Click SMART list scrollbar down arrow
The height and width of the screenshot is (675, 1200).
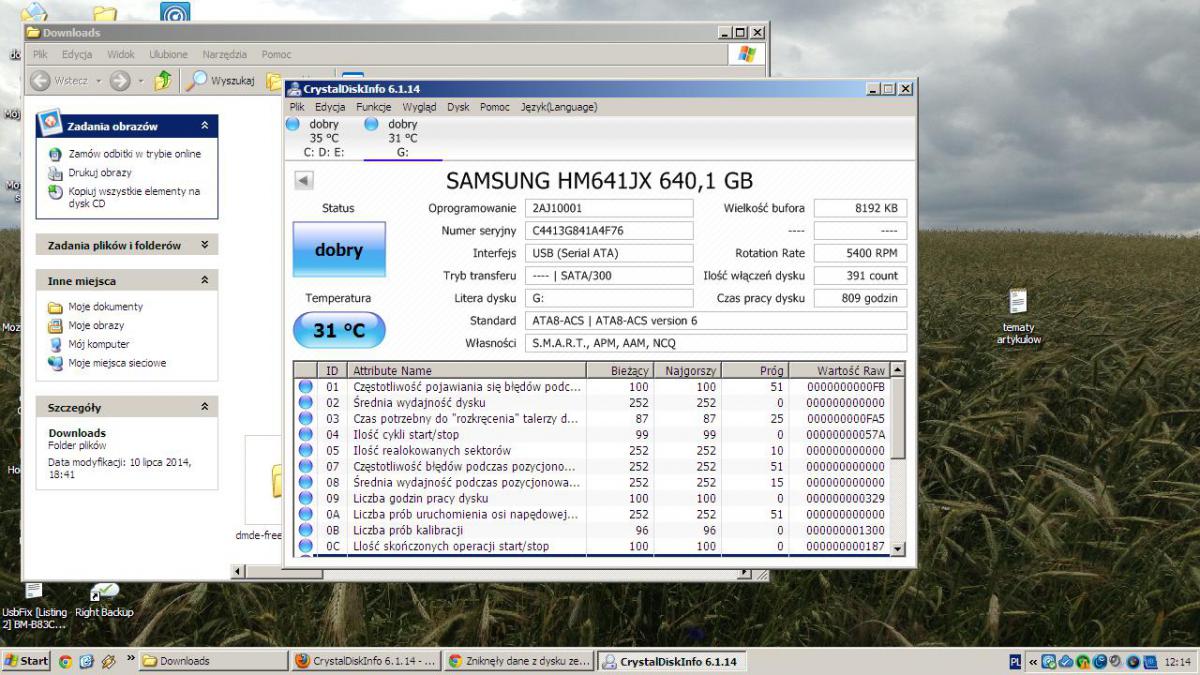(x=897, y=548)
